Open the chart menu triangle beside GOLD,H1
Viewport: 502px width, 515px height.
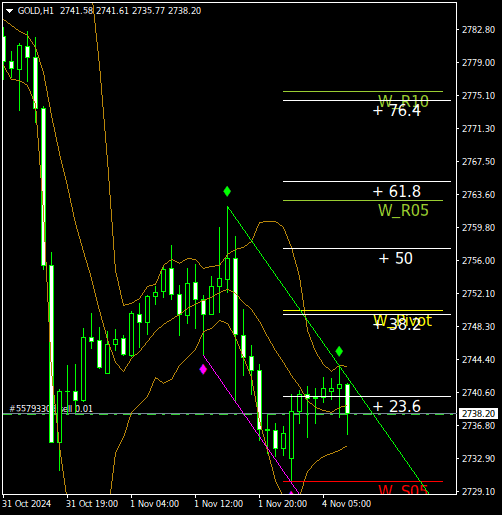pyautogui.click(x=9, y=11)
